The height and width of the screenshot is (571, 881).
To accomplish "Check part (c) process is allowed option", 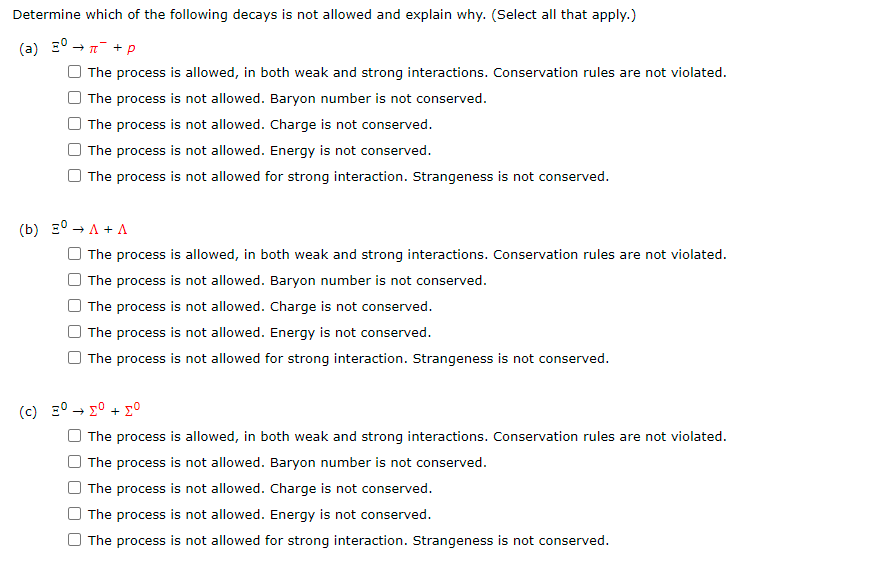I will pyautogui.click(x=74, y=436).
